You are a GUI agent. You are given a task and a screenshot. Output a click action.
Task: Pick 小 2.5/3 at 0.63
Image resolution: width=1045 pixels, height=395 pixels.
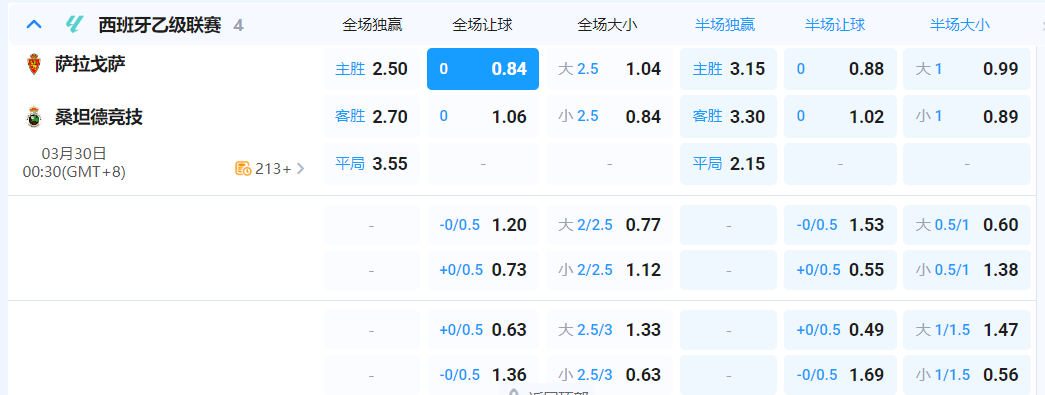pyautogui.click(x=610, y=375)
